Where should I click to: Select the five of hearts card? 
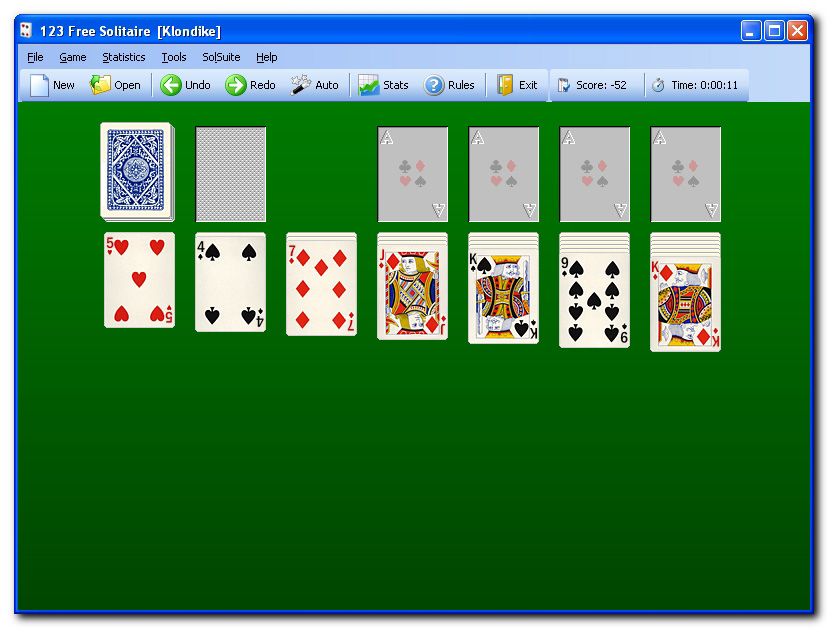point(139,280)
